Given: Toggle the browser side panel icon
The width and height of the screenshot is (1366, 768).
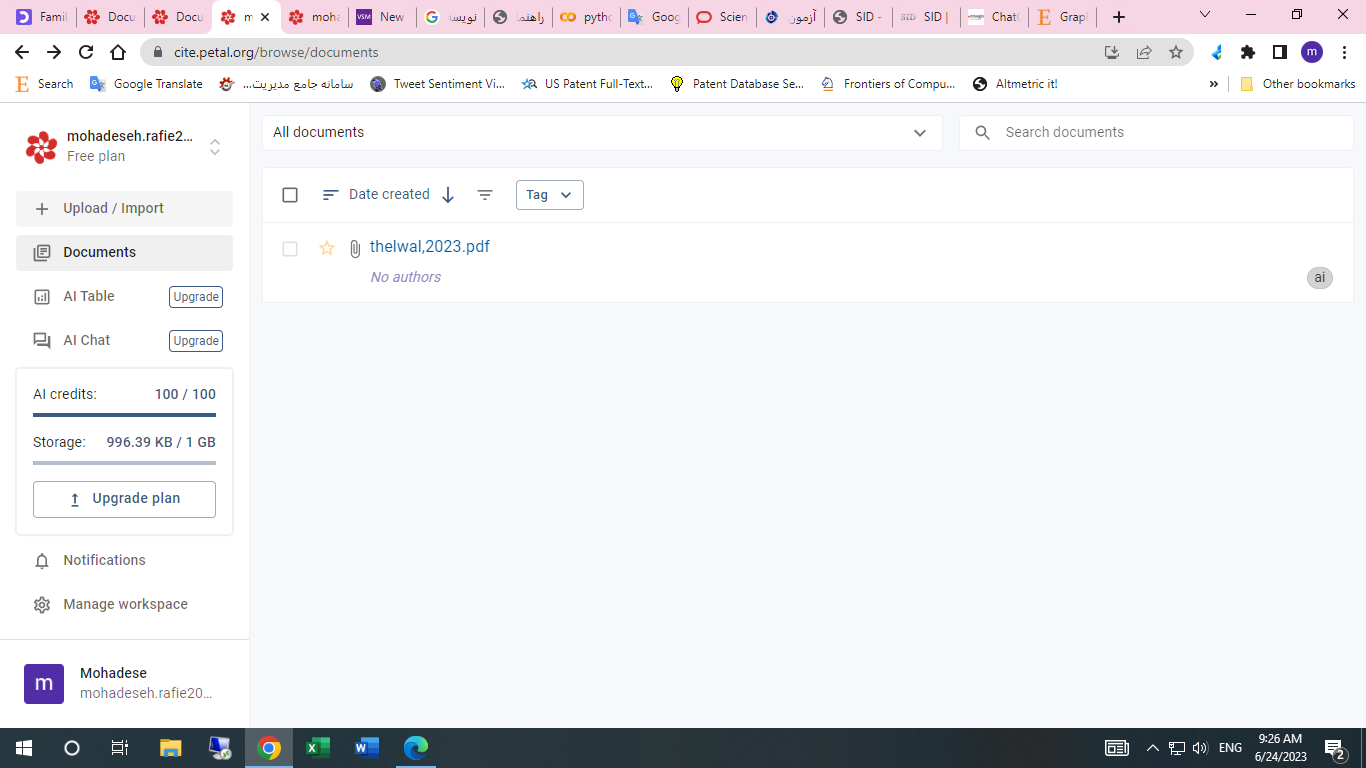Looking at the screenshot, I should pos(1280,52).
